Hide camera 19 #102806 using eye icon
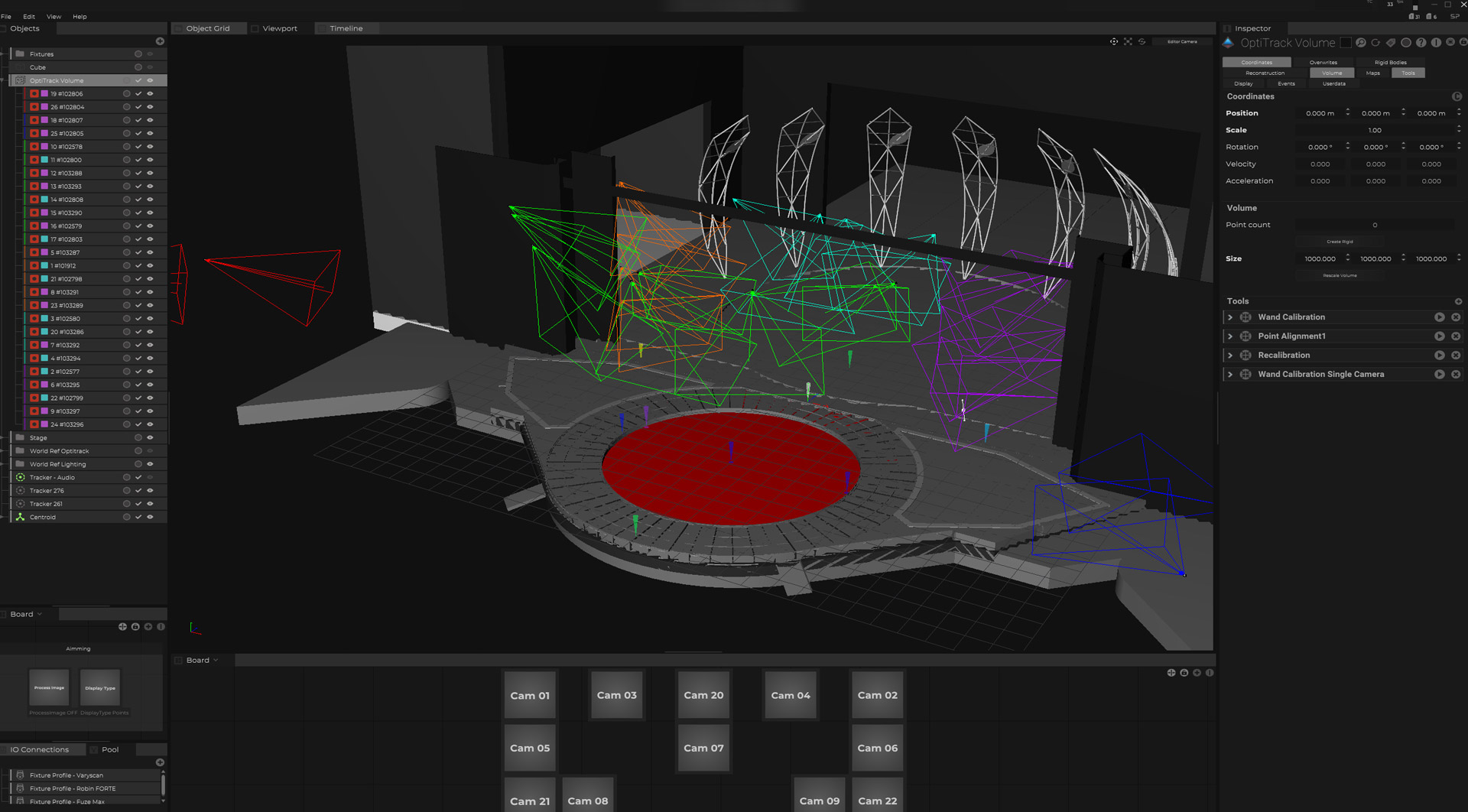 [150, 94]
